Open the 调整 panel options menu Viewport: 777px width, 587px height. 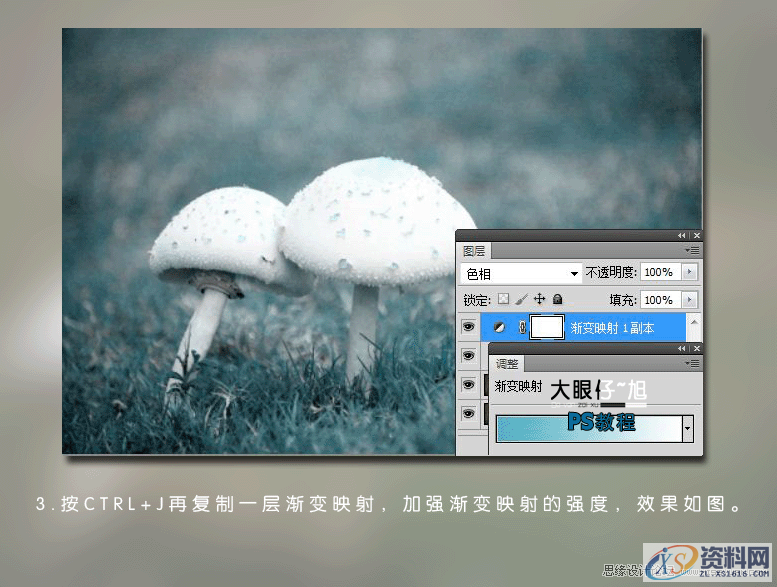(692, 364)
